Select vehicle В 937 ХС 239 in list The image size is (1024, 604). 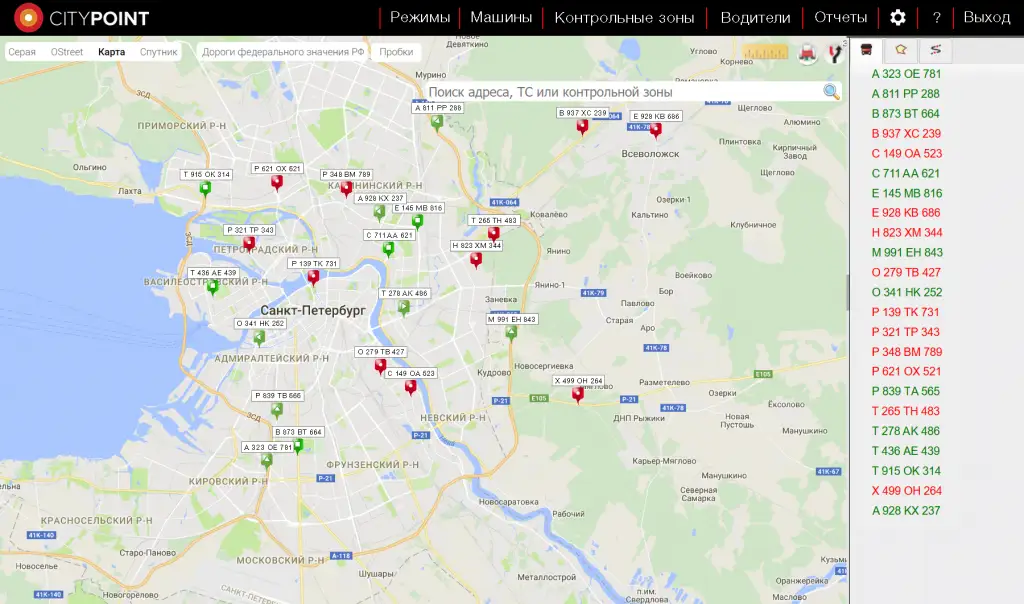tap(906, 134)
